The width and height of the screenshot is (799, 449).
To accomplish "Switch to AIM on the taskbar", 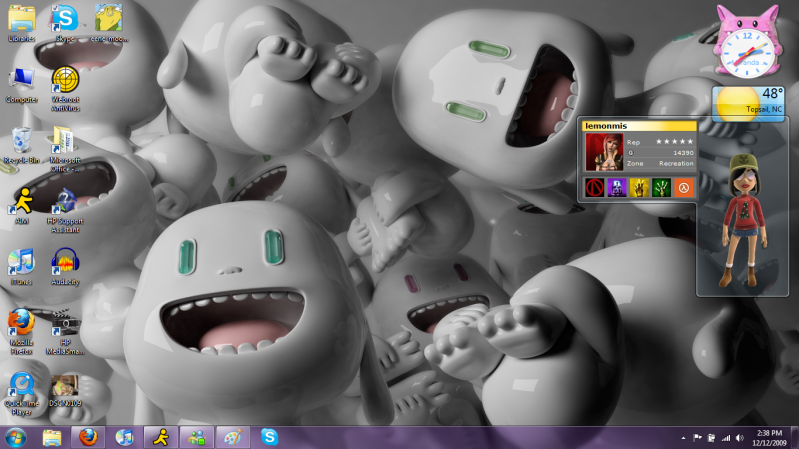I will (x=161, y=438).
